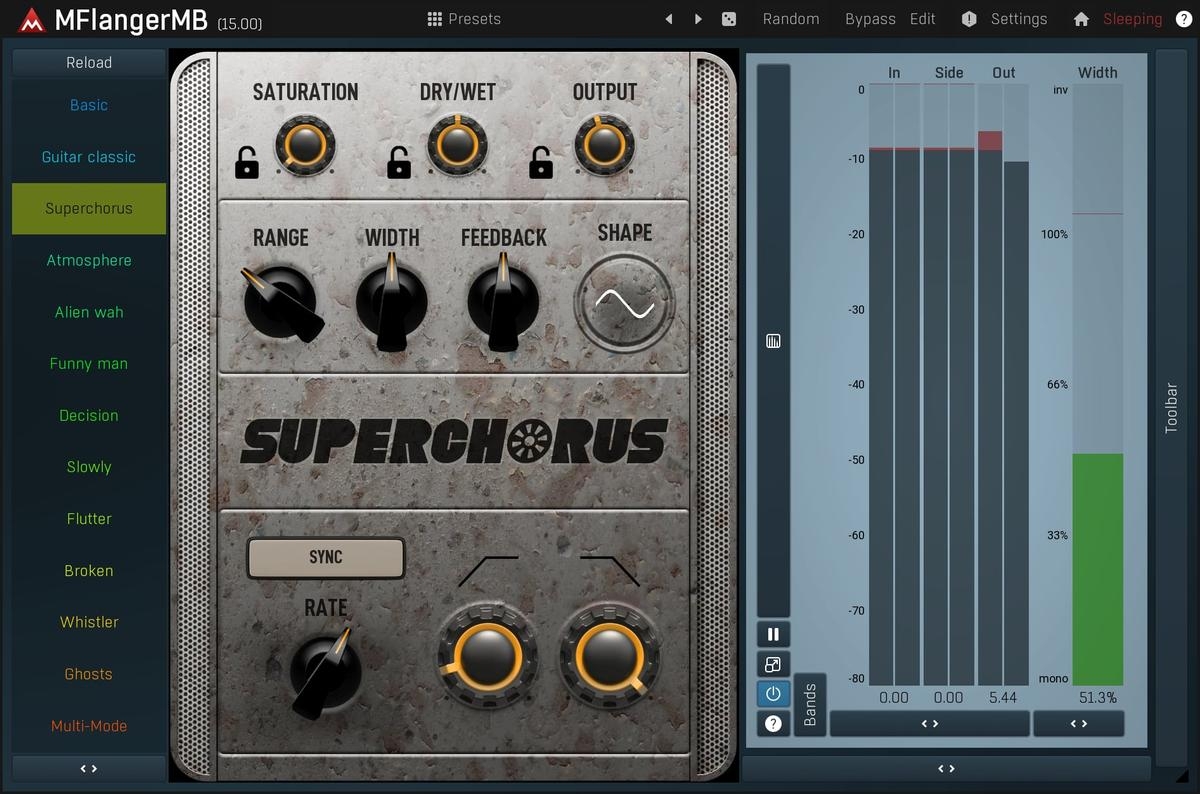Expand the Width meter arrows
This screenshot has height=794, width=1200.
coord(1078,723)
